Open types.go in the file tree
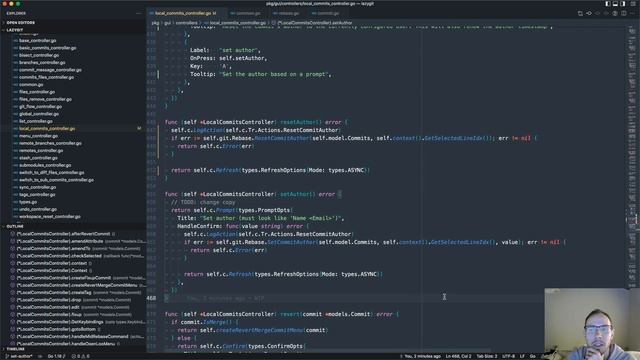The height and width of the screenshot is (360, 640). pos(28,202)
